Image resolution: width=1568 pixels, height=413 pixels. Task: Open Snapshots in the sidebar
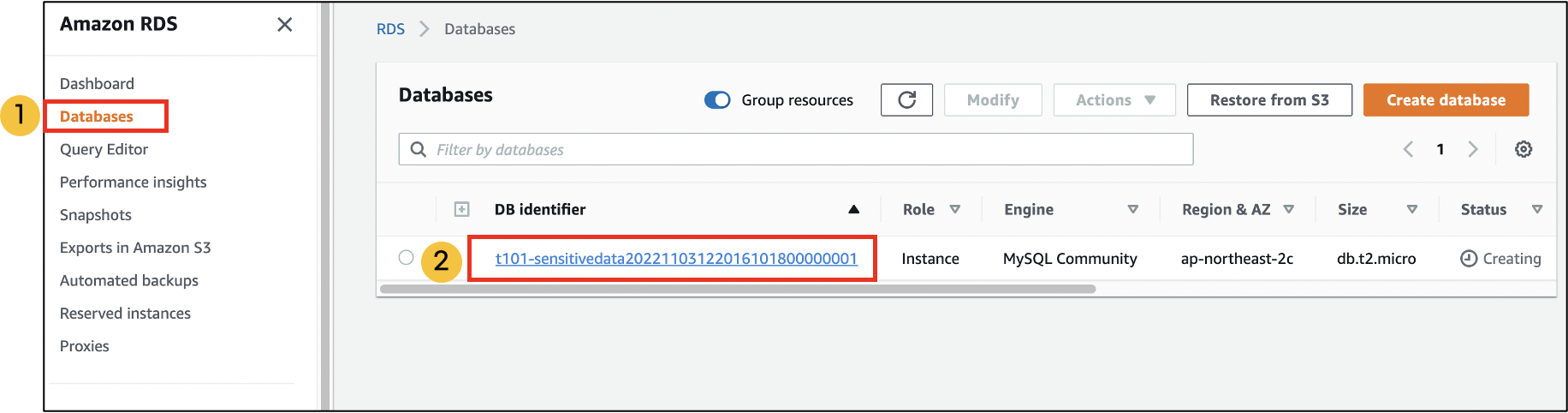95,215
